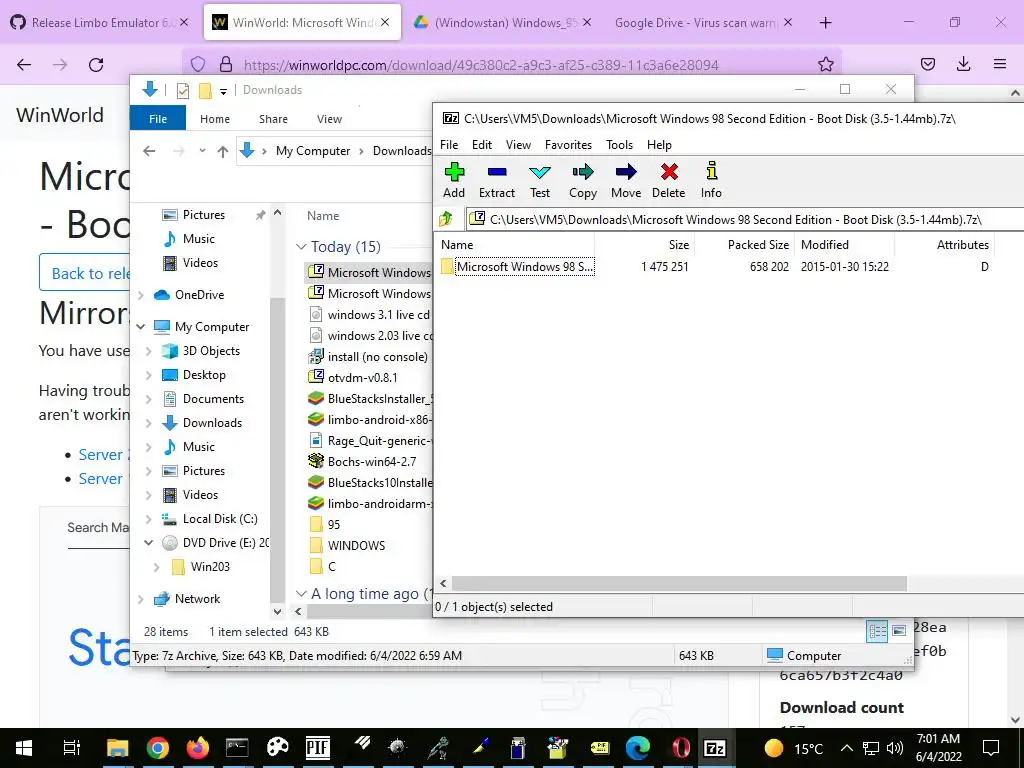The image size is (1024, 768).
Task: Expand the OneDrive tree node
Action: pos(141,295)
